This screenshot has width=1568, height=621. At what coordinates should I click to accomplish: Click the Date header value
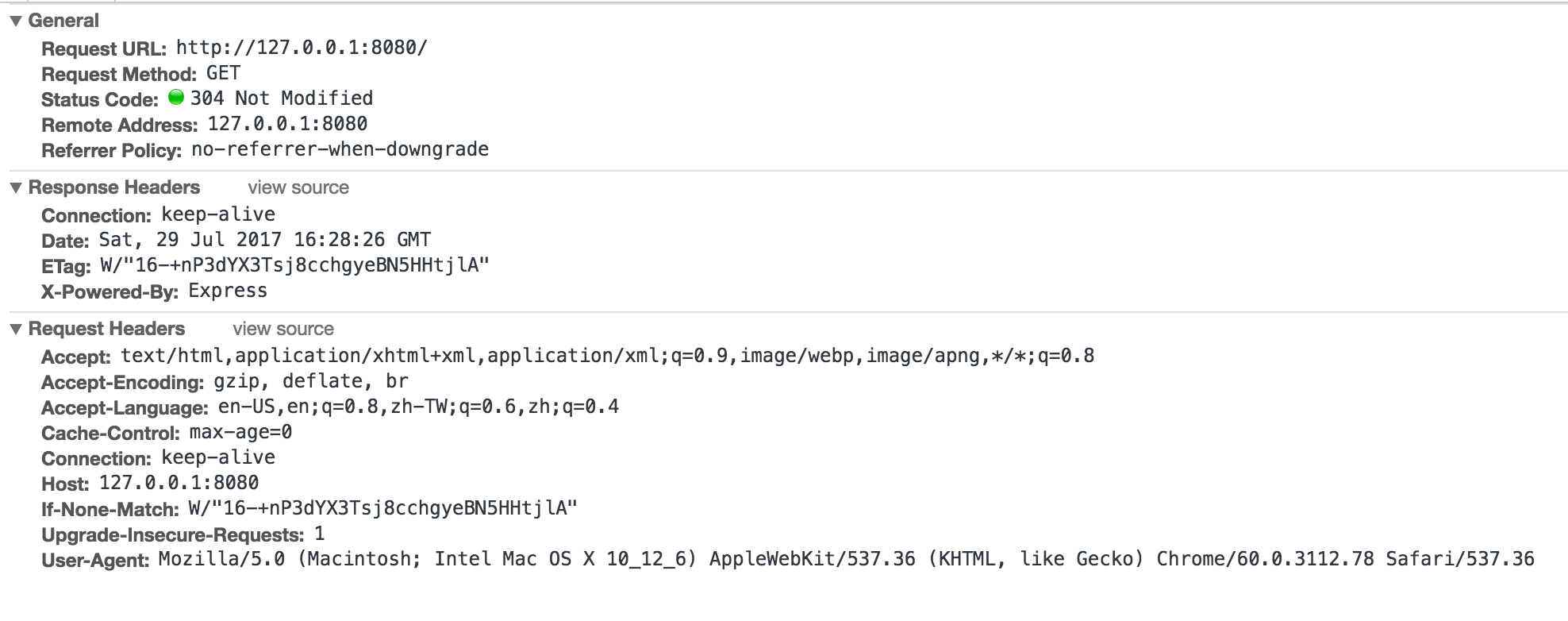point(265,240)
